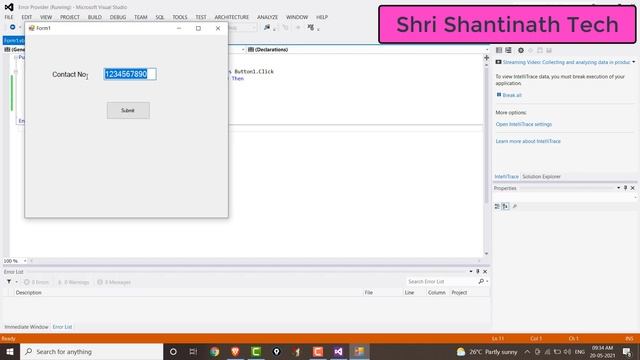Click Learn more about IntelliTrace link

[528, 141]
